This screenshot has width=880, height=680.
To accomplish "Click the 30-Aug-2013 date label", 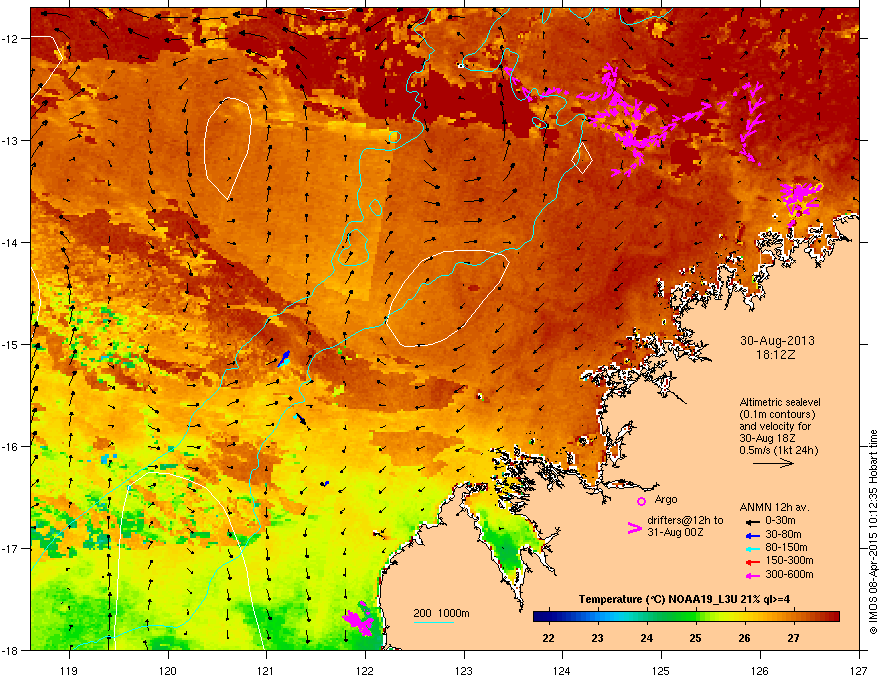I will click(777, 341).
